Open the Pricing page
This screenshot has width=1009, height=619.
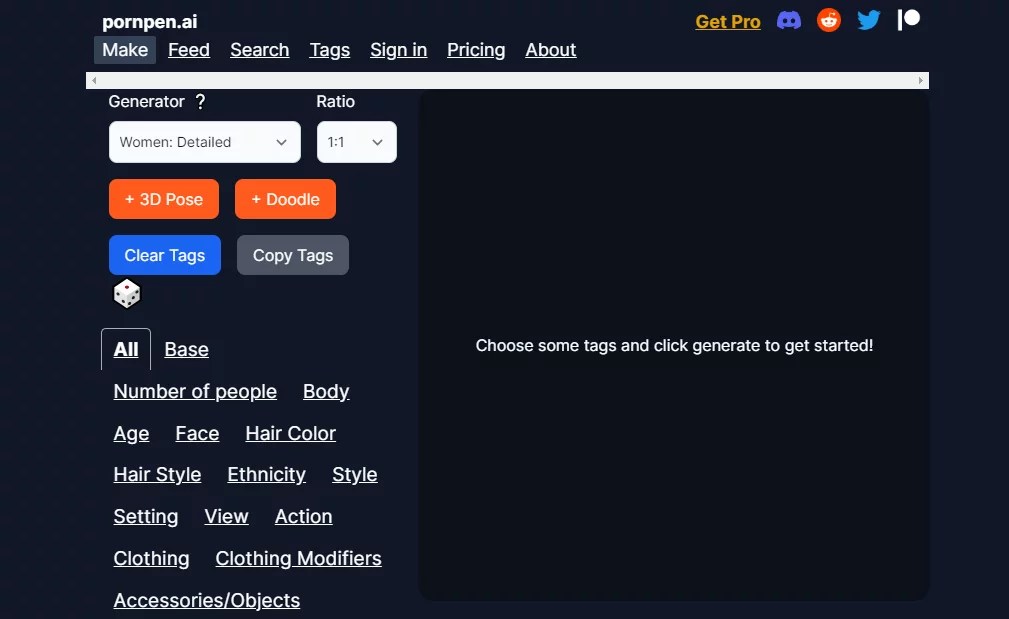pyautogui.click(x=476, y=50)
